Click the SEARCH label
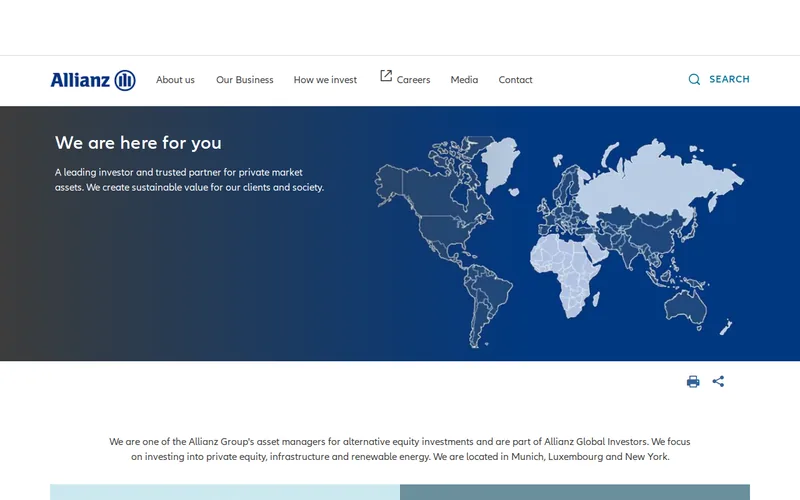 pos(729,79)
